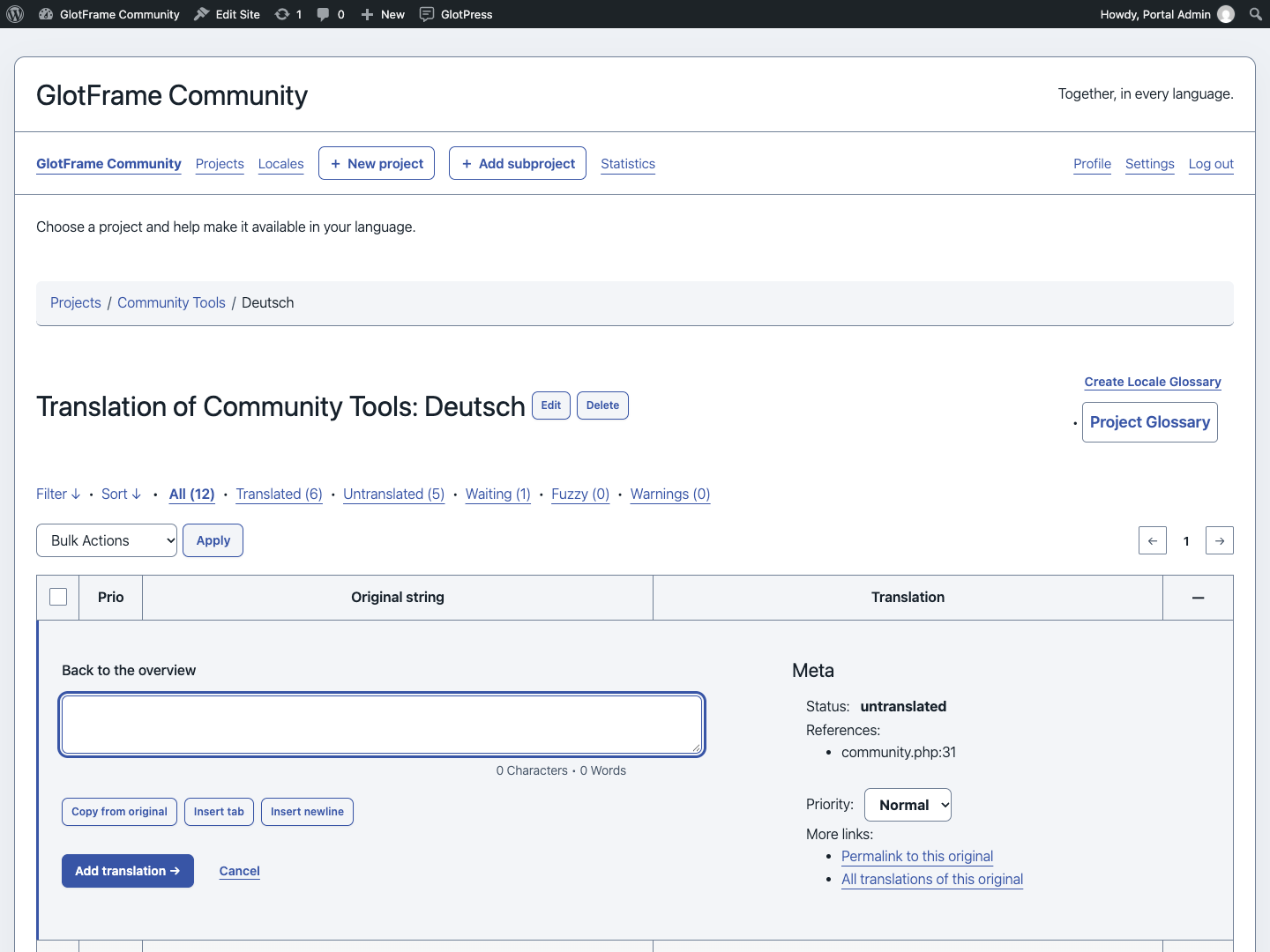The image size is (1270, 952).
Task: Open the Project Glossary button
Action: (1150, 422)
